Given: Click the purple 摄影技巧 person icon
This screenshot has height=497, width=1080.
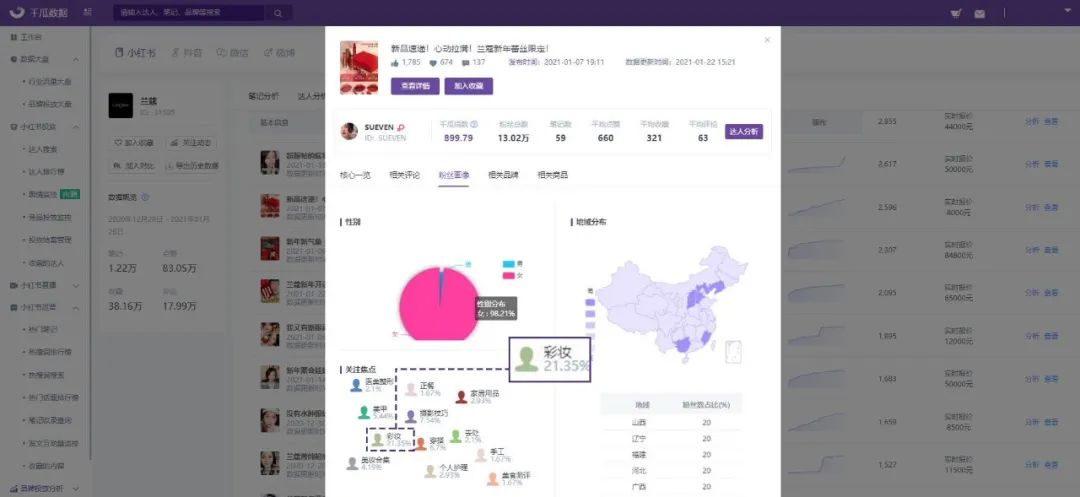Looking at the screenshot, I should pyautogui.click(x=411, y=416).
